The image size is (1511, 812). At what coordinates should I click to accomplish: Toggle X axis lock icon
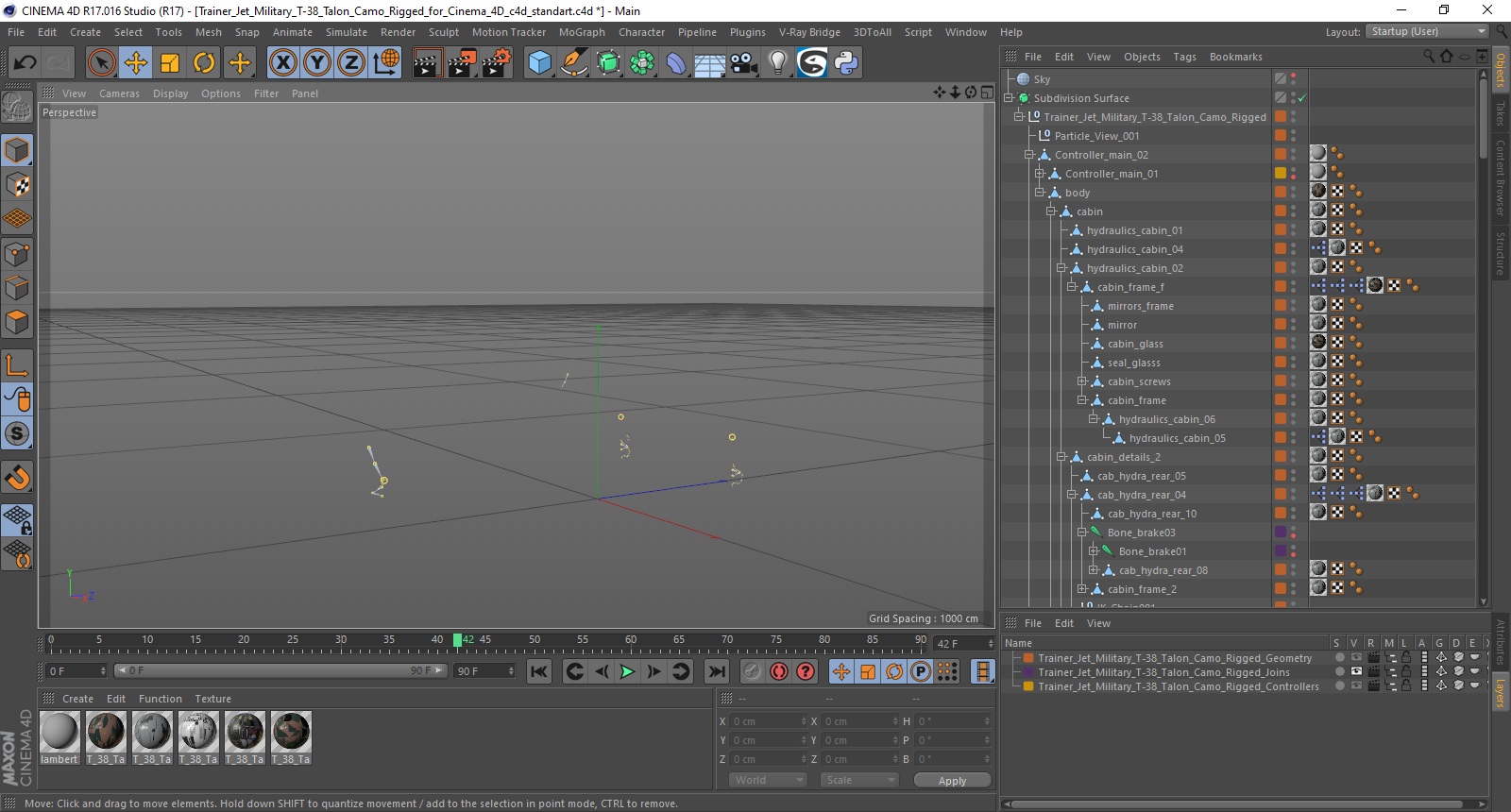[282, 63]
